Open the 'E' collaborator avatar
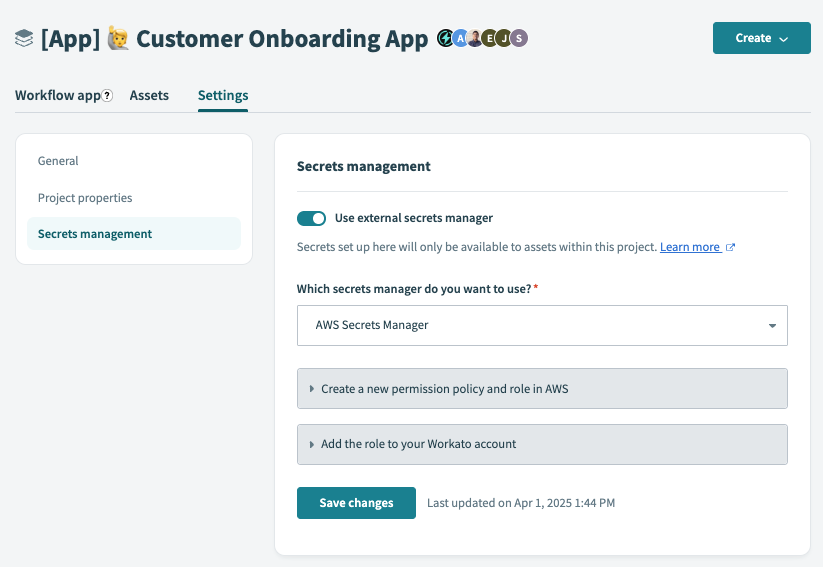Image resolution: width=823 pixels, height=567 pixels. coord(490,38)
